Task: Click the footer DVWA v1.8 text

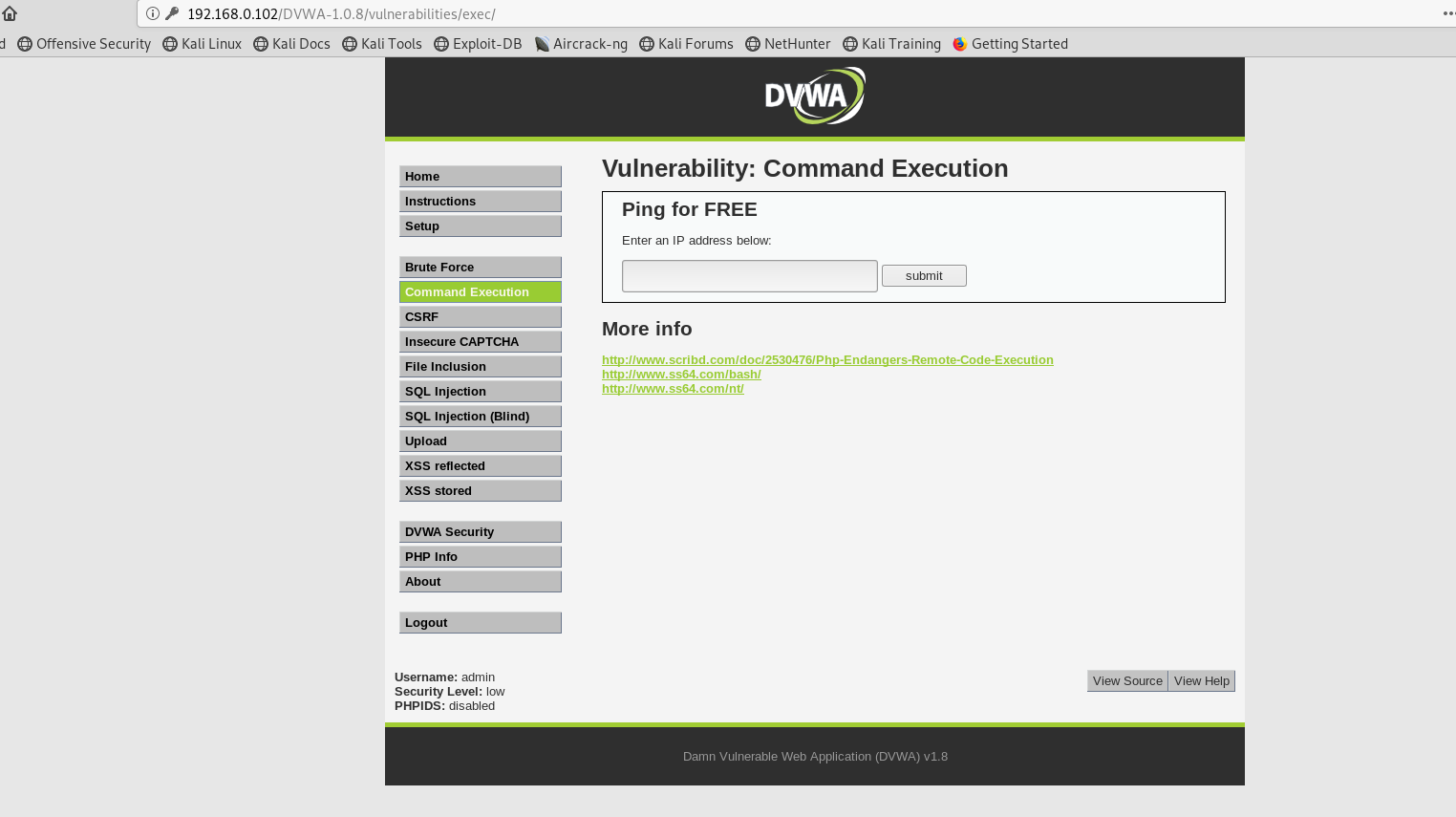Action: [815, 757]
